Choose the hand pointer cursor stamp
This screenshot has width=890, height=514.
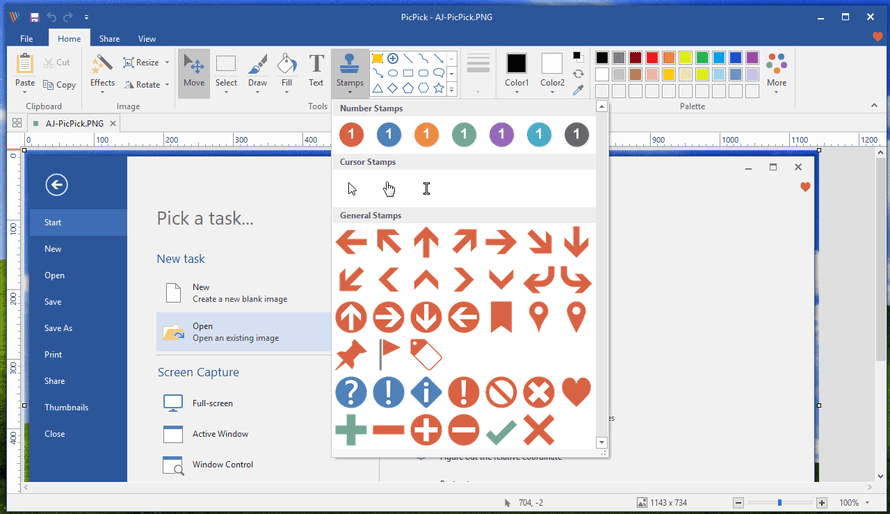[389, 189]
